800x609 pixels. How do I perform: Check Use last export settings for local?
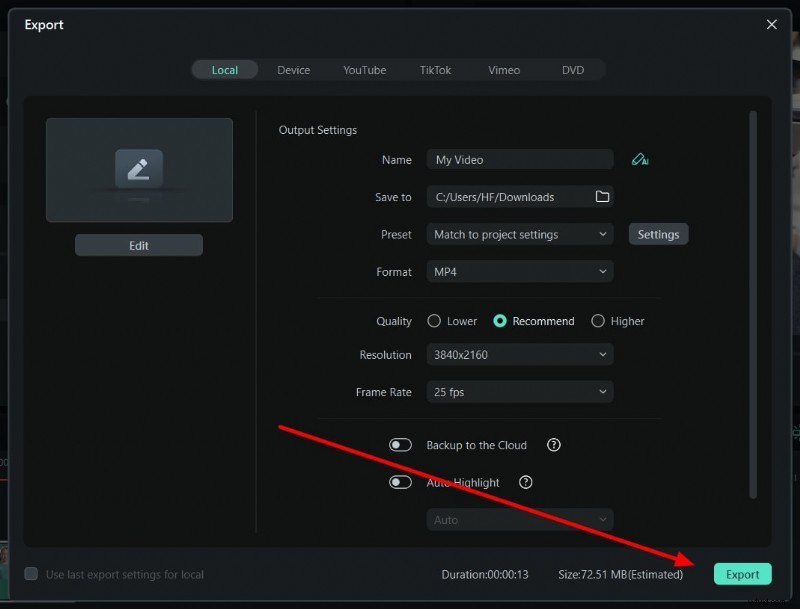tap(31, 574)
